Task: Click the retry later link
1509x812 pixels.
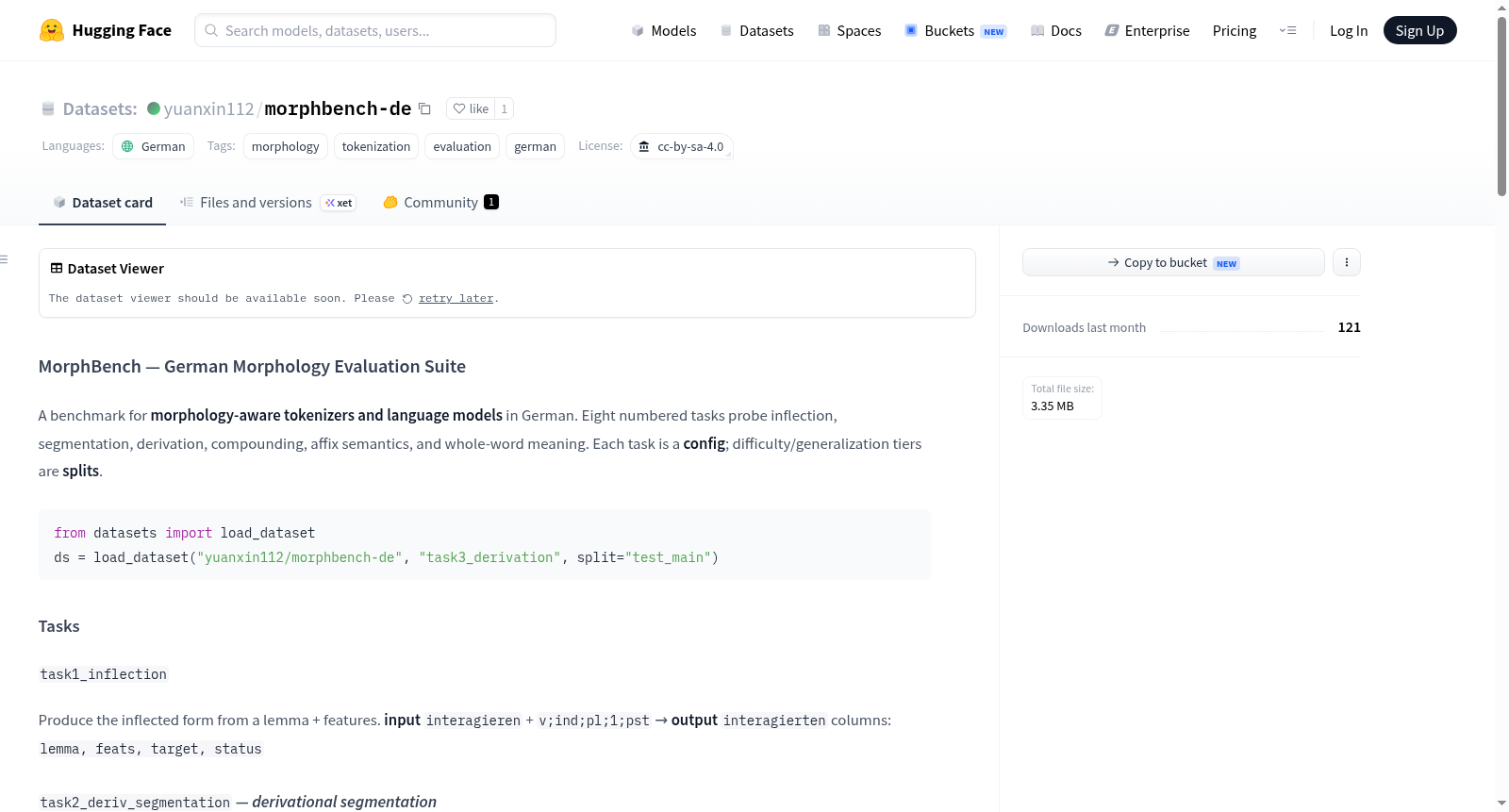Action: point(456,299)
